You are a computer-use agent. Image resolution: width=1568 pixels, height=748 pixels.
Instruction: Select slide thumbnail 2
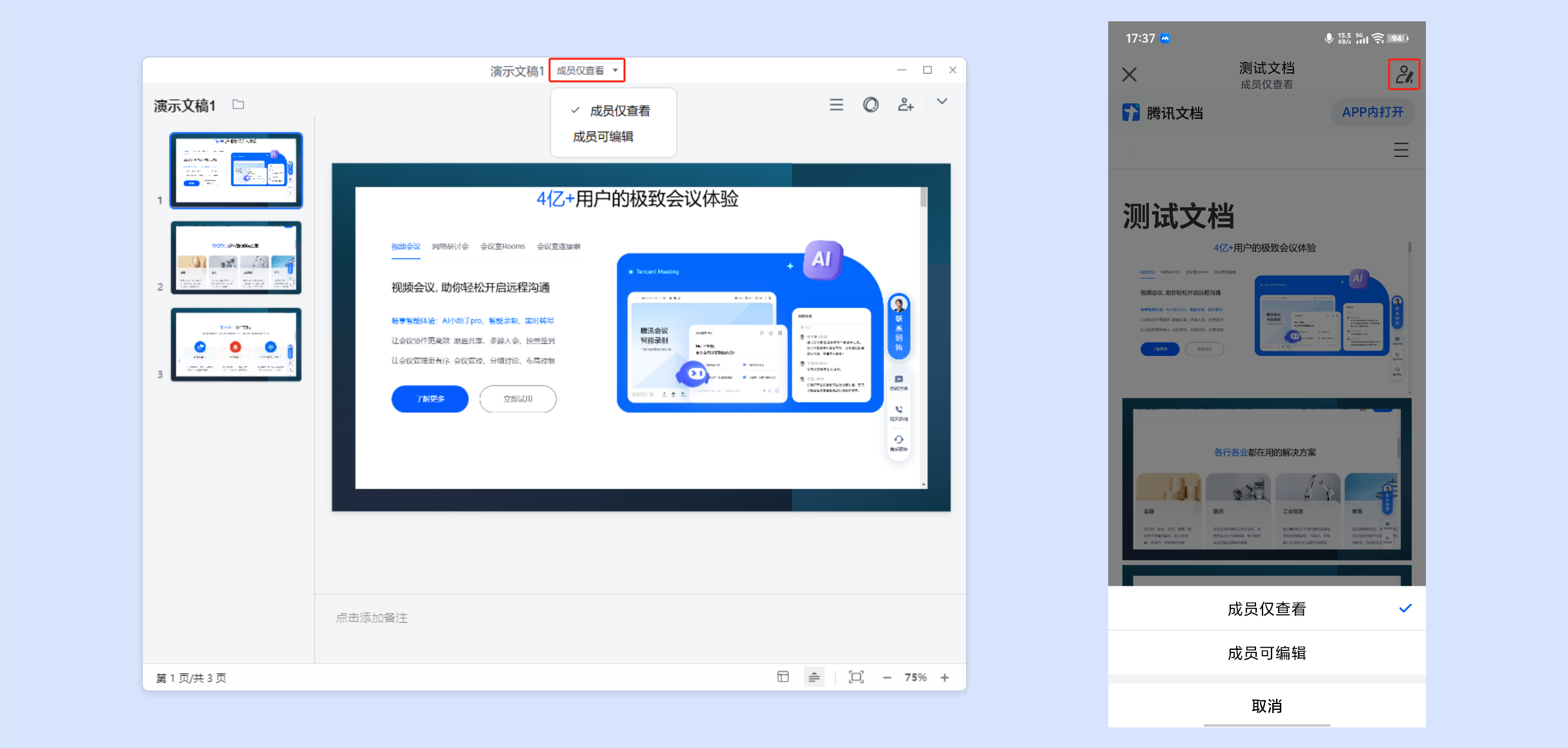tap(236, 258)
